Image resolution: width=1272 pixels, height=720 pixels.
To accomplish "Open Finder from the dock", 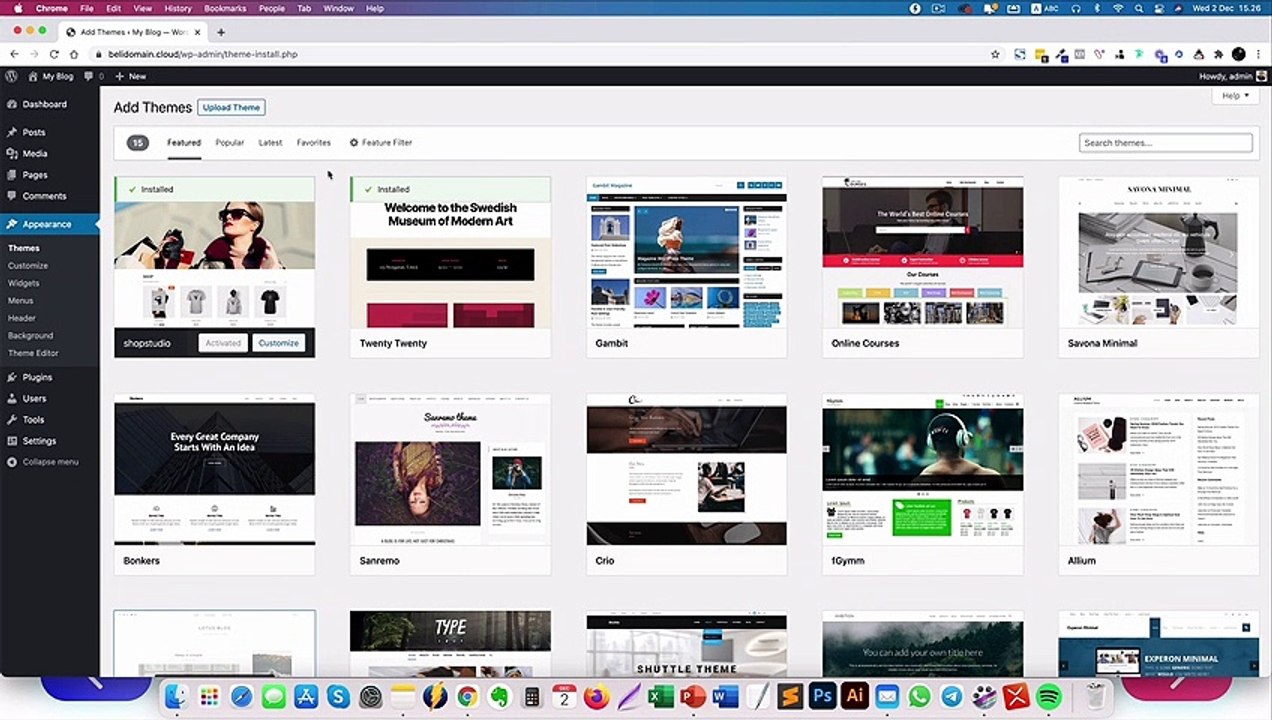I will pos(177,696).
